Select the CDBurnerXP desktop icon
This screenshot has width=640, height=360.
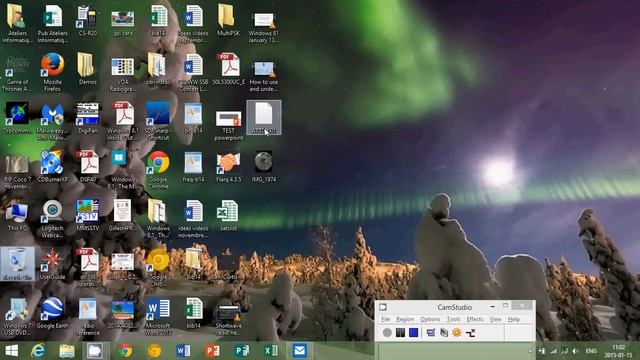52,166
